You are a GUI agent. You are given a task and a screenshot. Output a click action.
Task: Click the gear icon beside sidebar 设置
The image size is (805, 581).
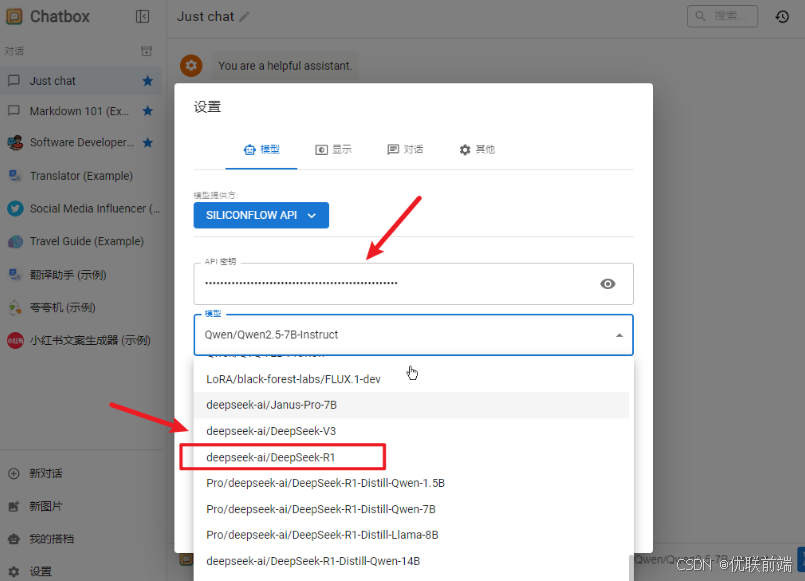click(14, 571)
